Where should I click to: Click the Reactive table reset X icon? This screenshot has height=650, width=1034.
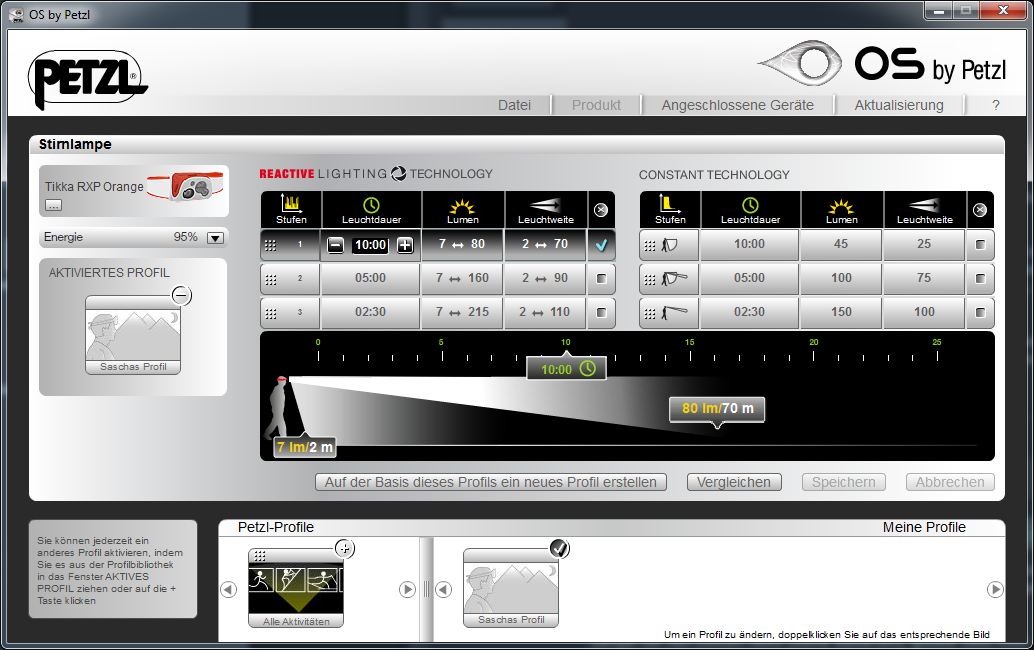(x=601, y=210)
